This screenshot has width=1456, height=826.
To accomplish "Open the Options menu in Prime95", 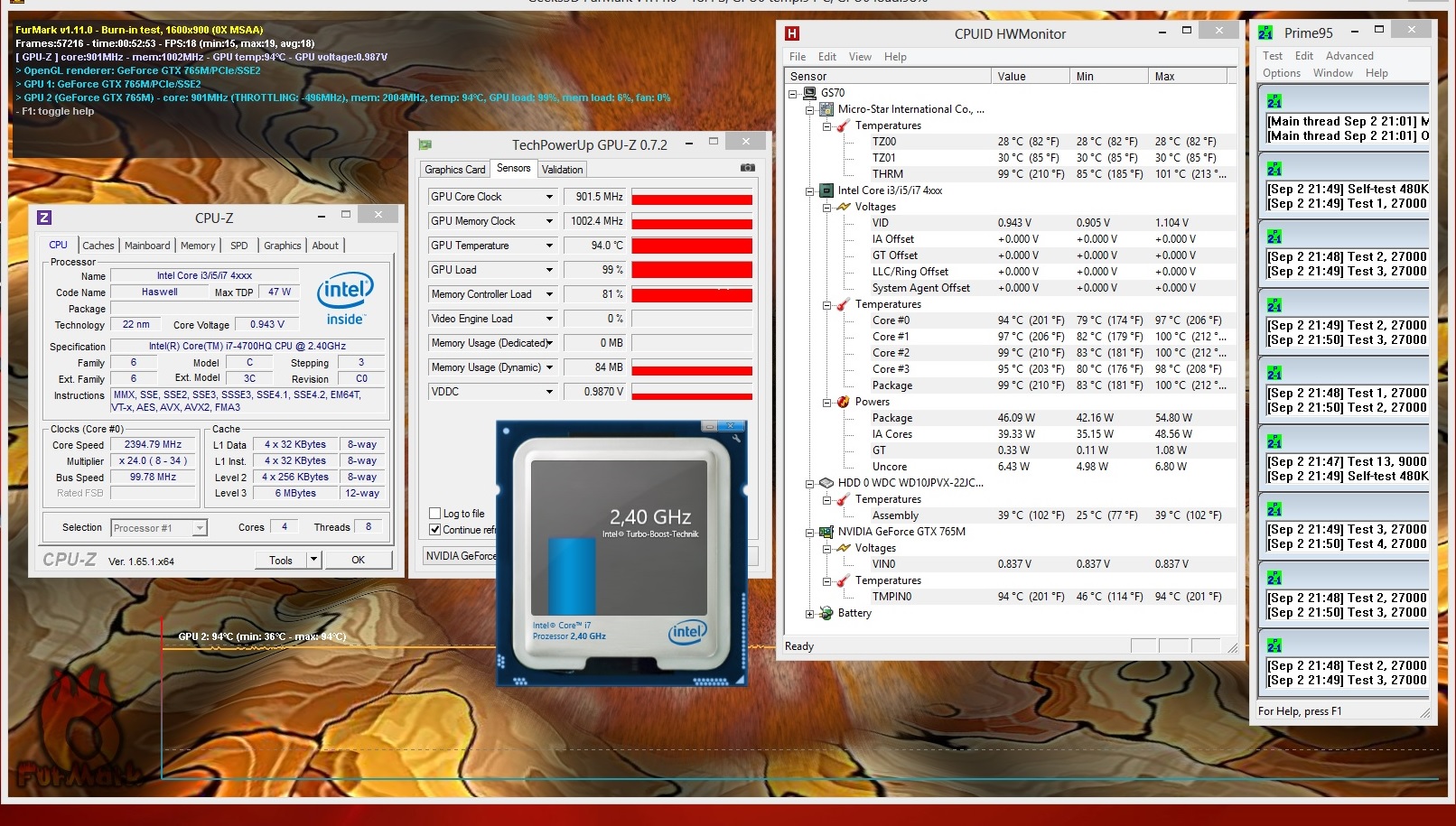I will 1282,73.
